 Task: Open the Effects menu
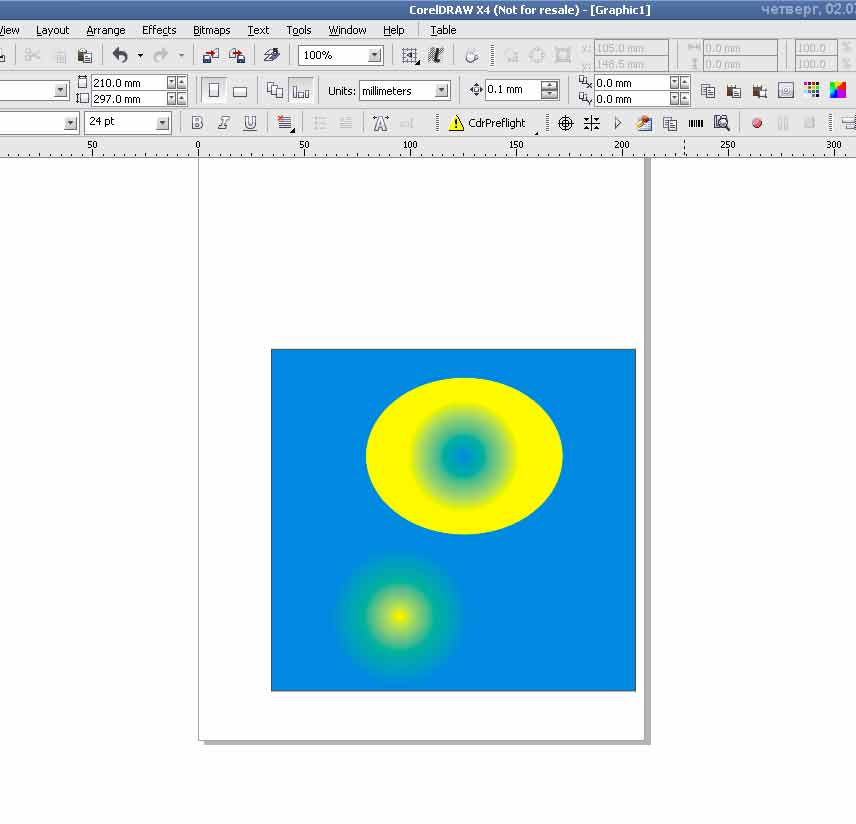tap(159, 30)
